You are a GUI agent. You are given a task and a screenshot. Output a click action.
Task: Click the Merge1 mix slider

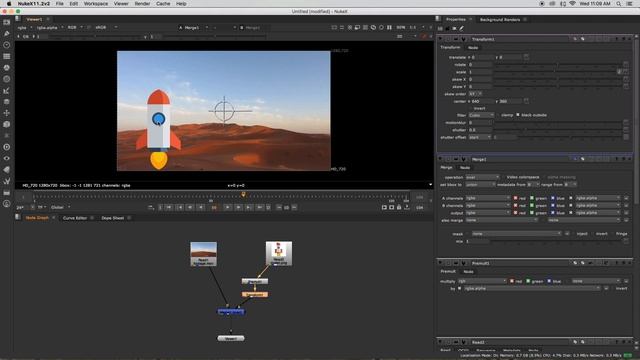(556, 241)
